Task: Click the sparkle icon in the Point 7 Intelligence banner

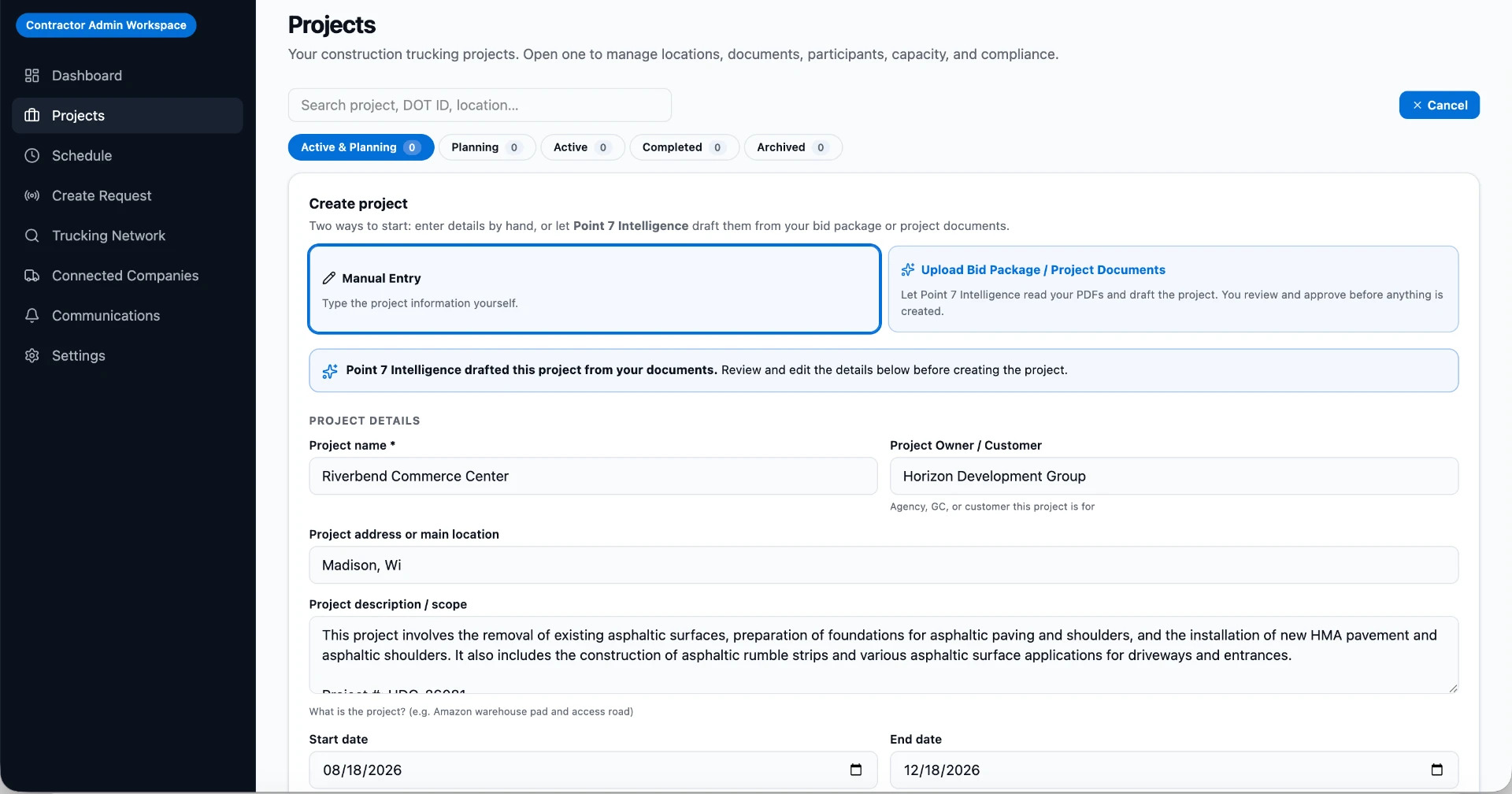Action: (330, 370)
